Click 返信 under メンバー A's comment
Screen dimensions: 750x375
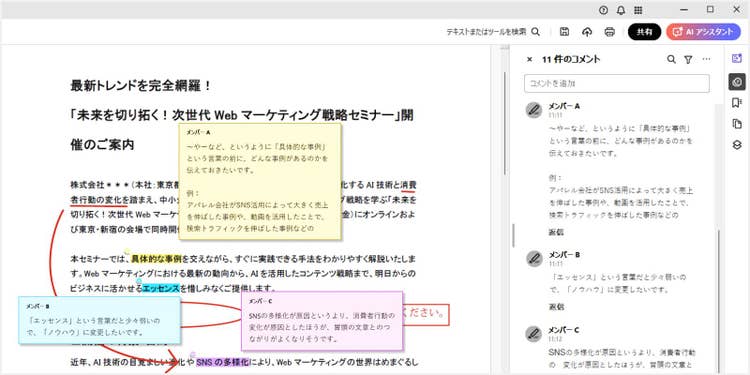coord(556,232)
